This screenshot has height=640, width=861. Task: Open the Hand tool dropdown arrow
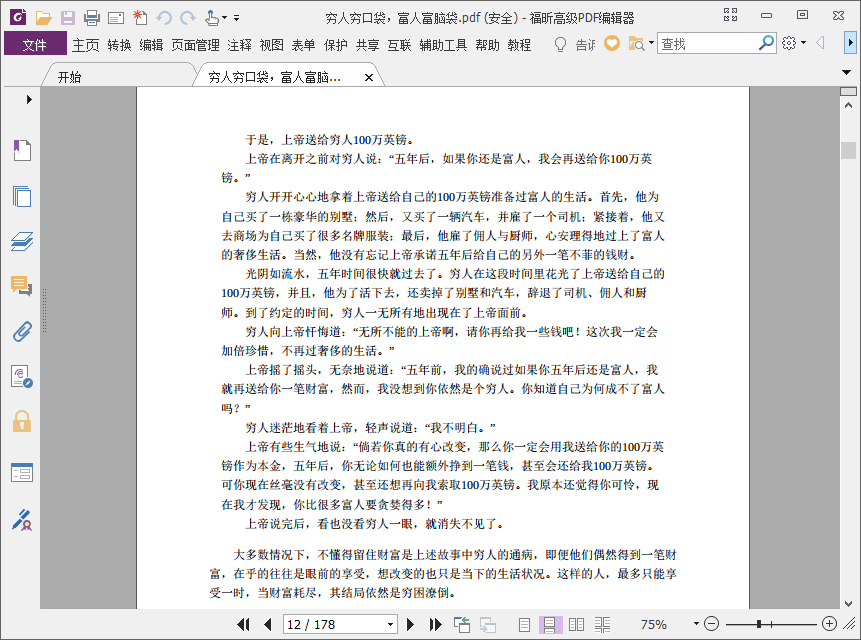[x=224, y=18]
